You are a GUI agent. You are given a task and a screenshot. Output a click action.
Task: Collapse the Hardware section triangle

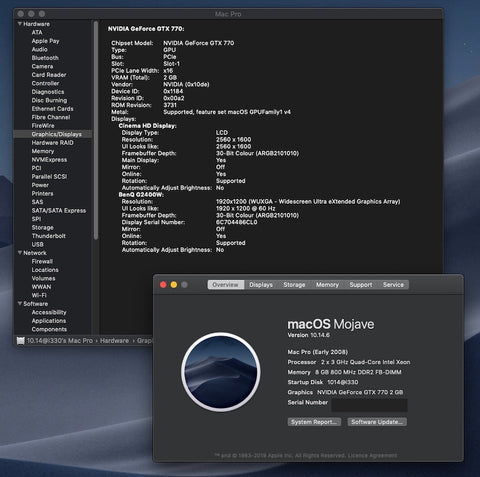tap(20, 24)
